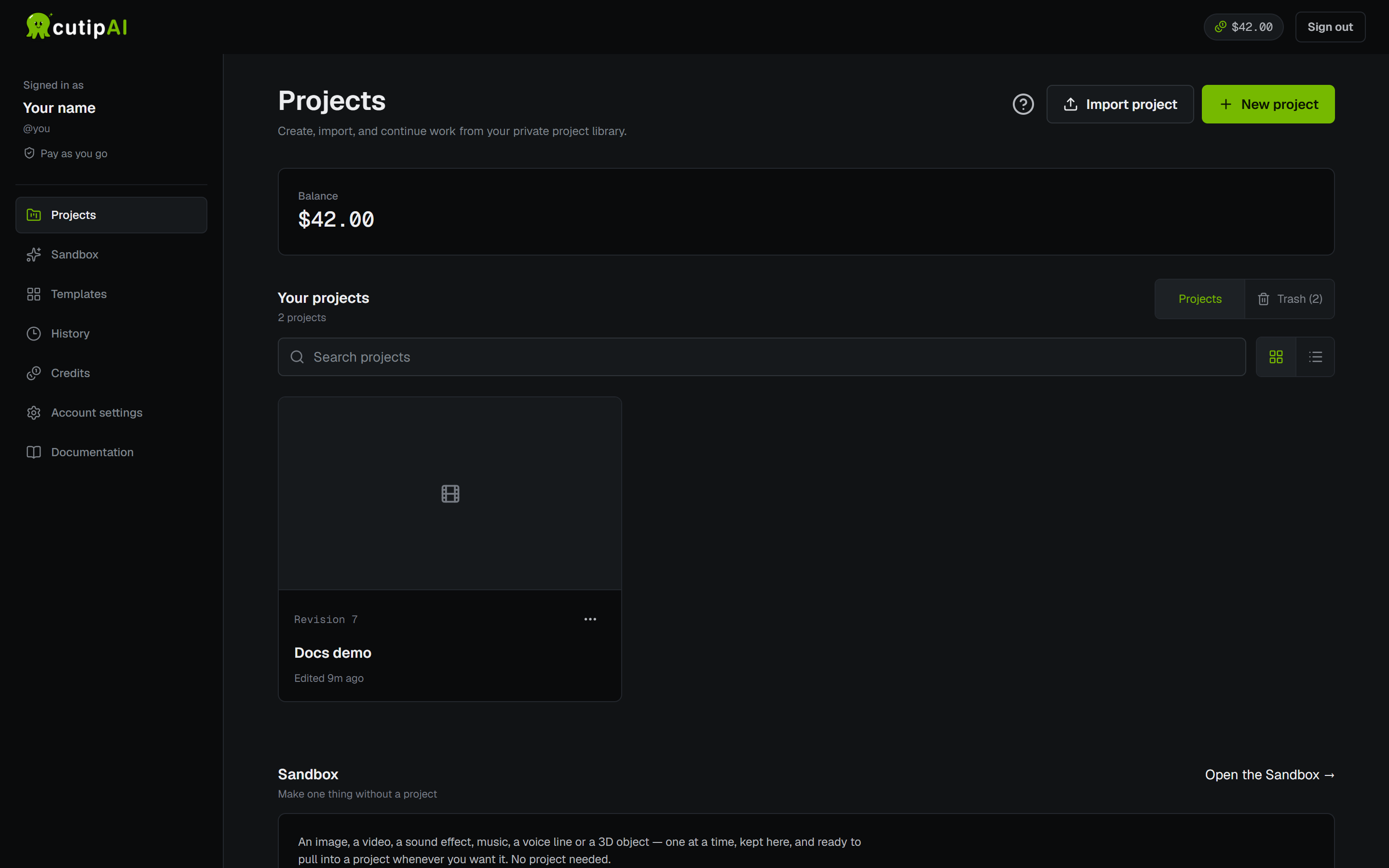Click the Search projects field
The width and height of the screenshot is (1389, 868).
point(762,357)
